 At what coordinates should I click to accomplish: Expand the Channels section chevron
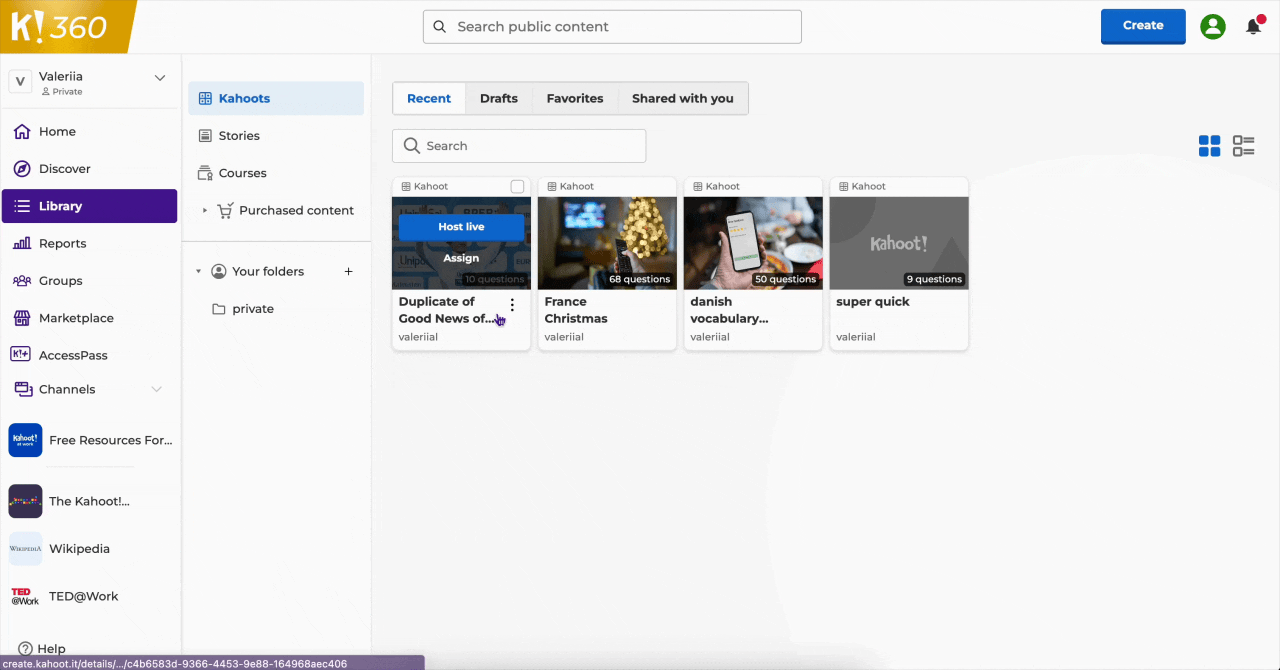click(156, 389)
